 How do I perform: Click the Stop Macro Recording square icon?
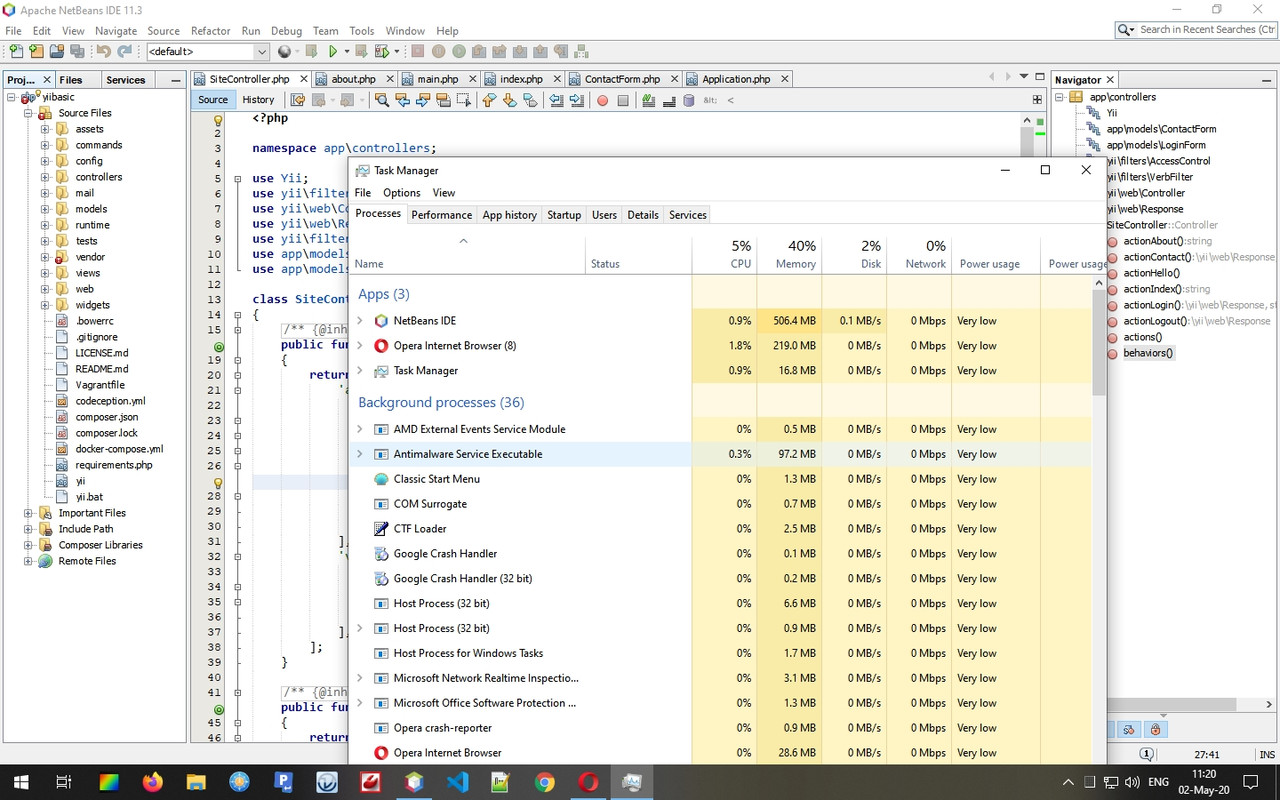[623, 100]
